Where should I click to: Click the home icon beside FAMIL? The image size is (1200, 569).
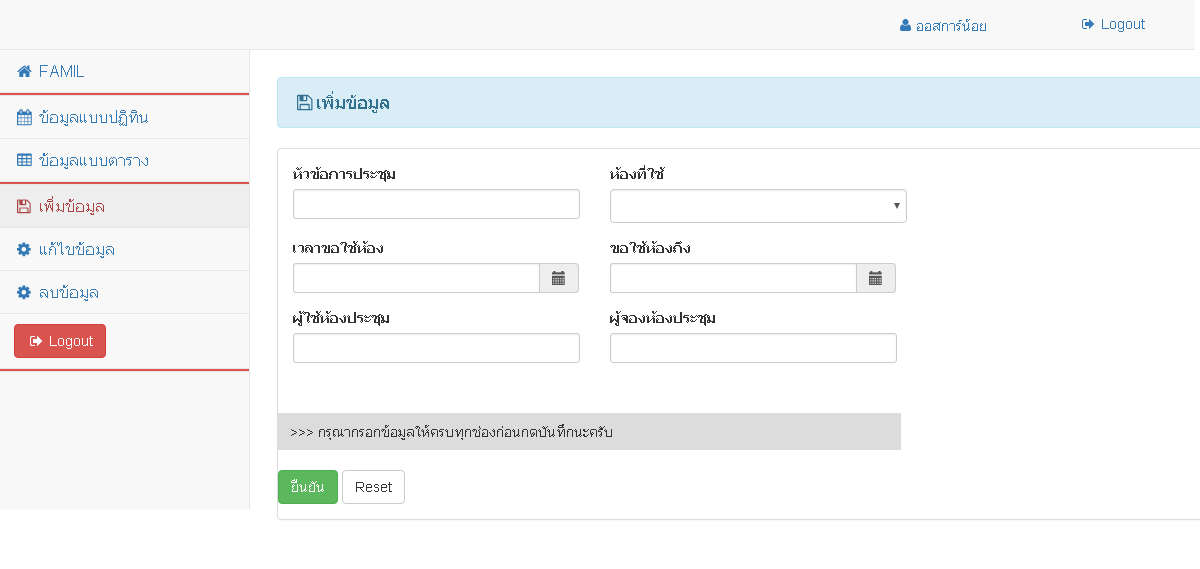25,72
